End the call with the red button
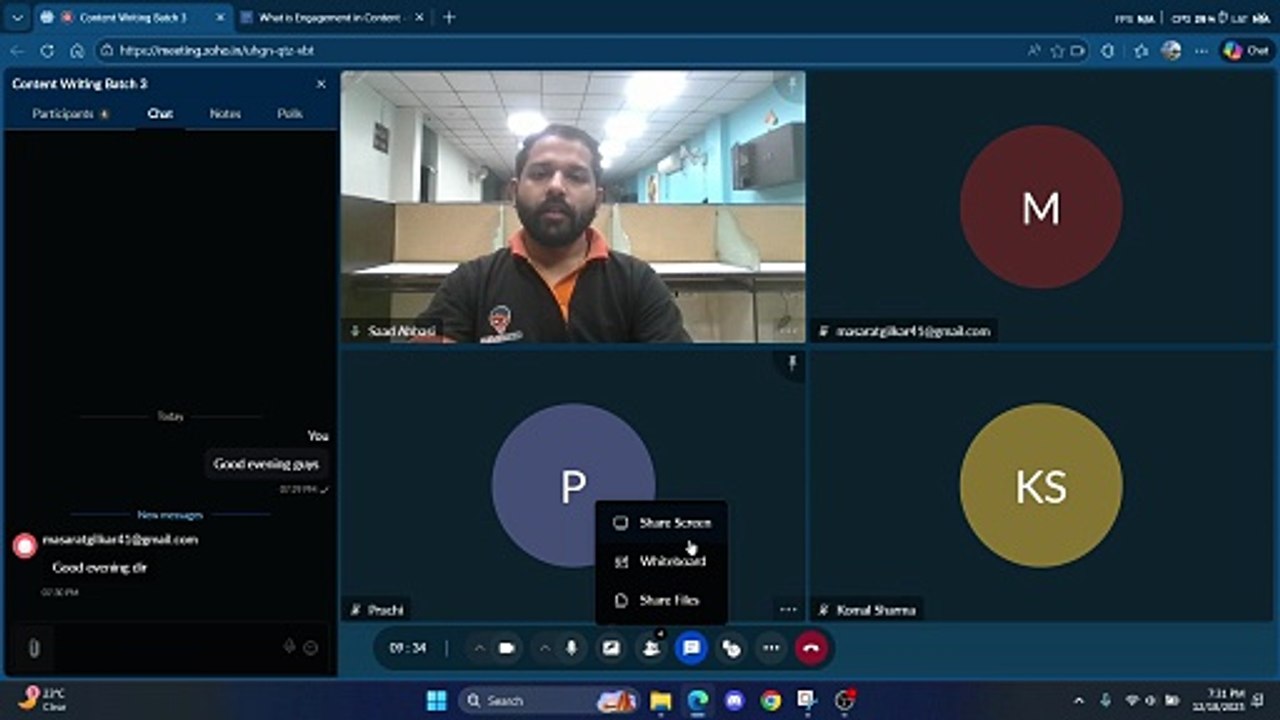This screenshot has width=1280, height=720. 811,648
